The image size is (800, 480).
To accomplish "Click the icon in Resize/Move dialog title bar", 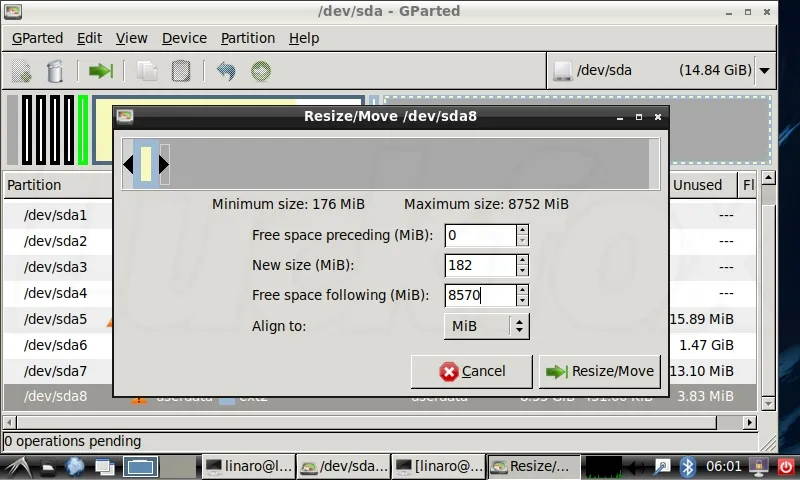I will point(125,117).
